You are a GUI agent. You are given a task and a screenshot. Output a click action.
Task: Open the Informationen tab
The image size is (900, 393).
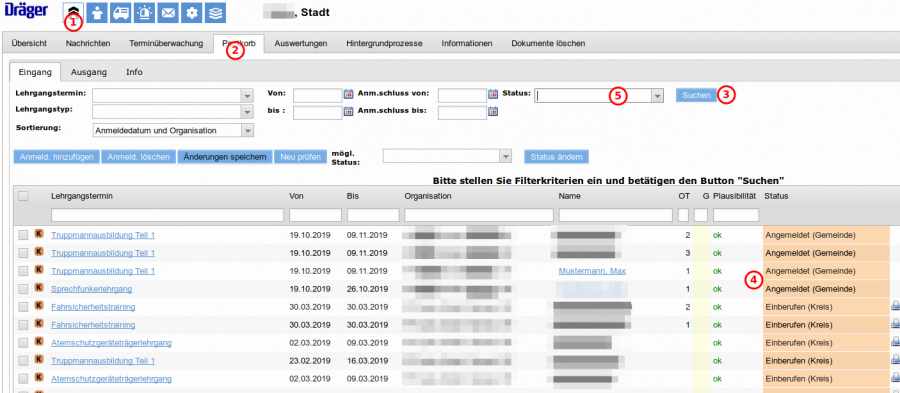click(467, 43)
